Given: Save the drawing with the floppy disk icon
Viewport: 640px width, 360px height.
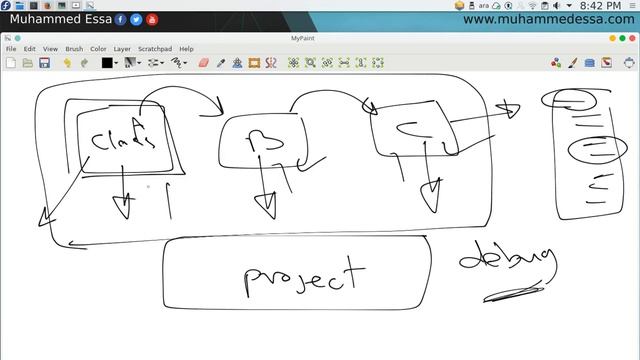Looking at the screenshot, I should click(44, 63).
